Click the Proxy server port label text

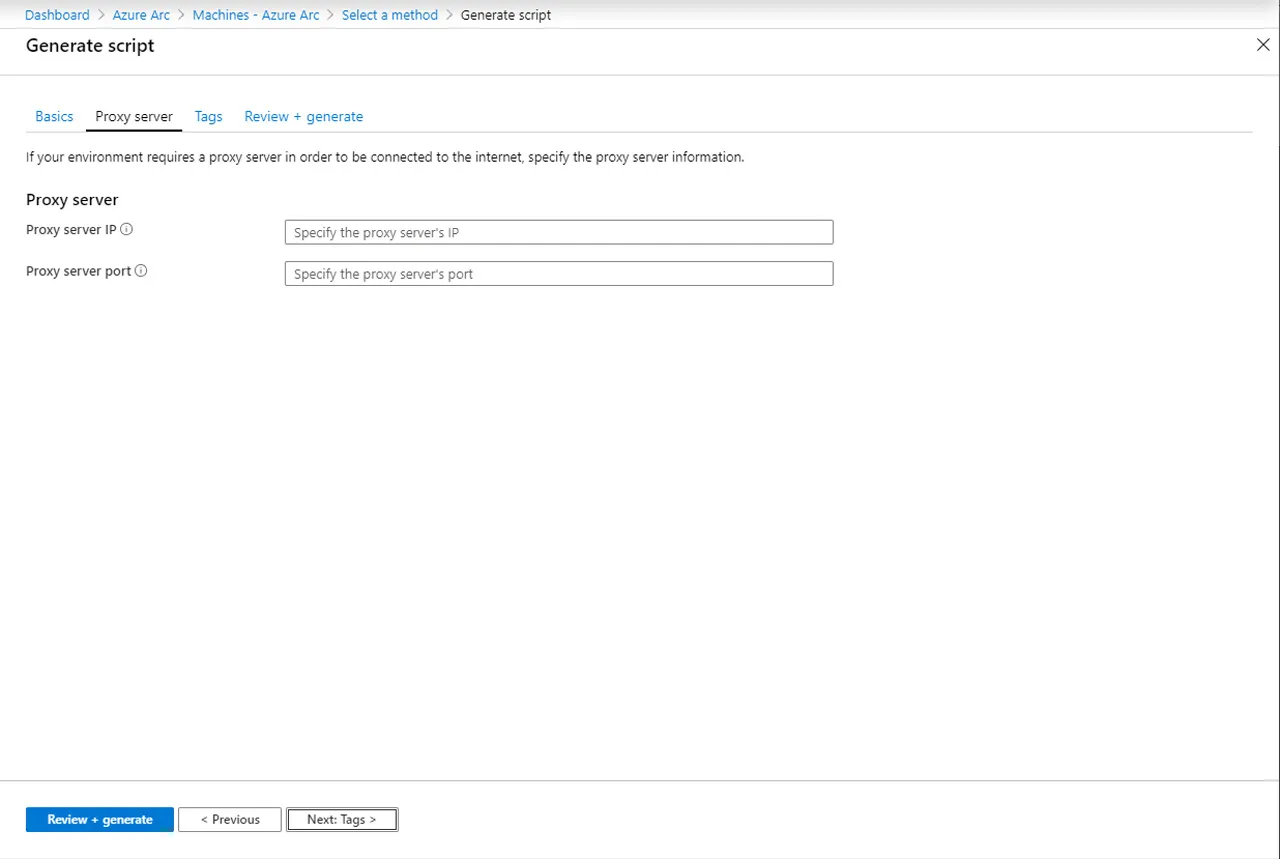pos(78,271)
